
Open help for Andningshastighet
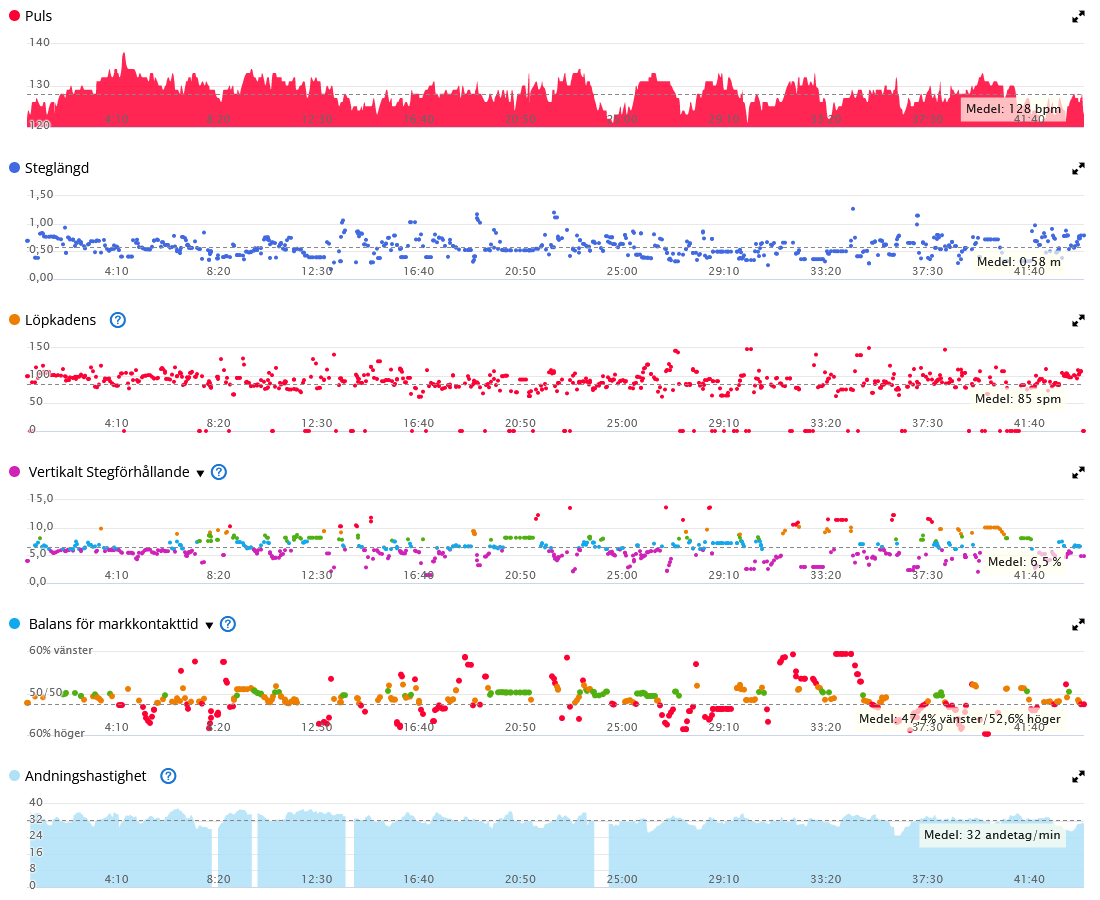coord(168,776)
